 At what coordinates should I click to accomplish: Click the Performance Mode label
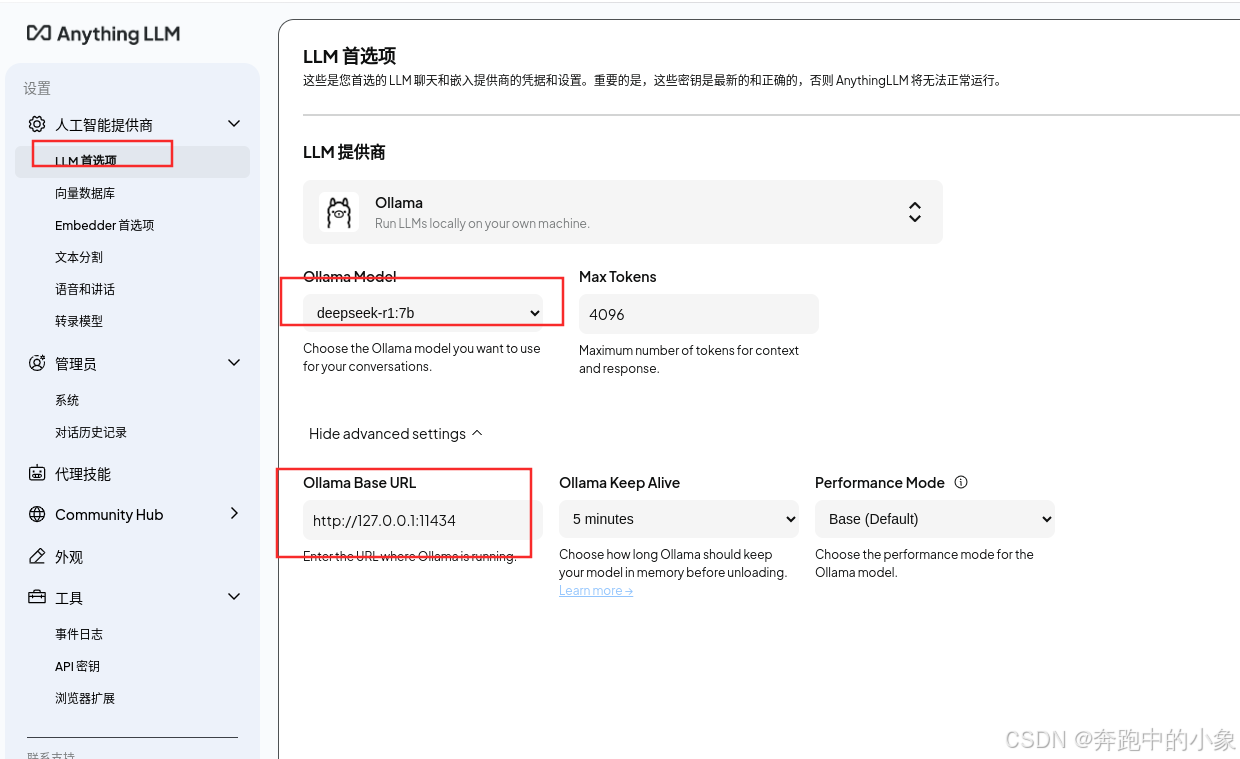tap(880, 482)
